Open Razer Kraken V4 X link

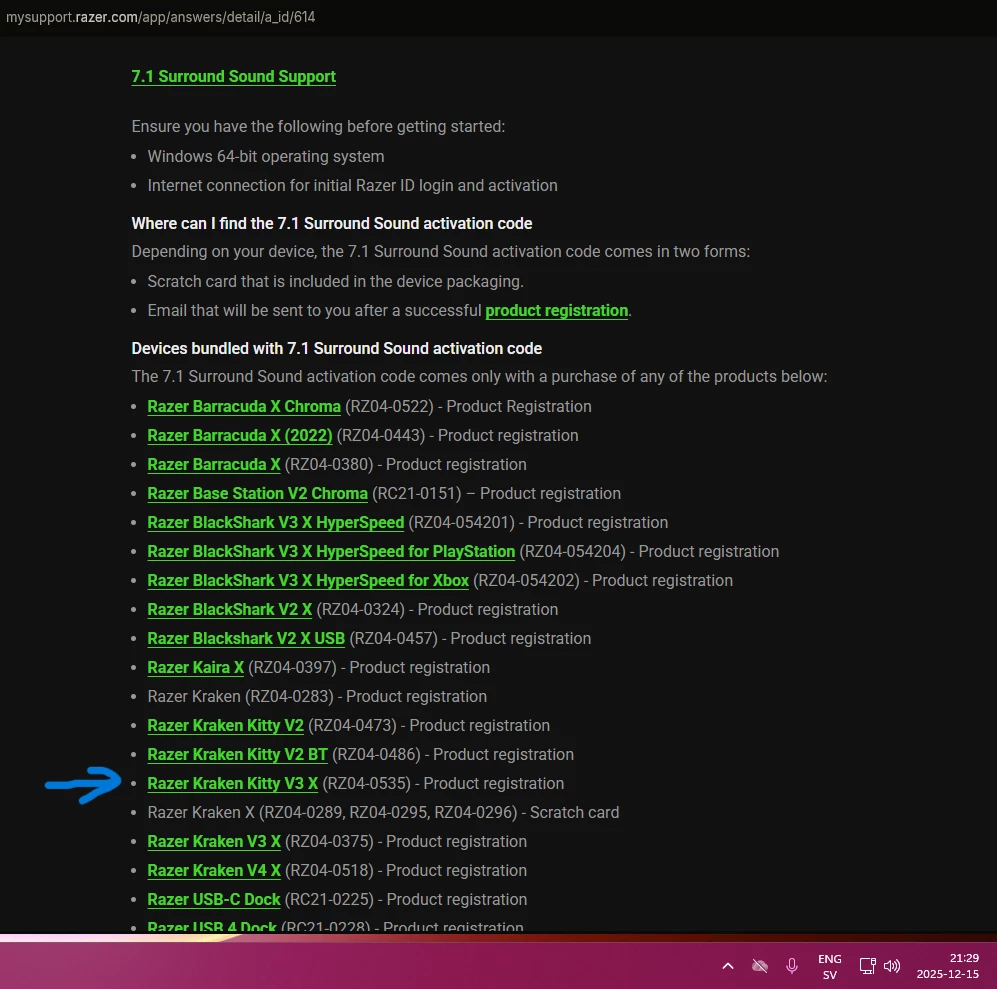pyautogui.click(x=214, y=871)
